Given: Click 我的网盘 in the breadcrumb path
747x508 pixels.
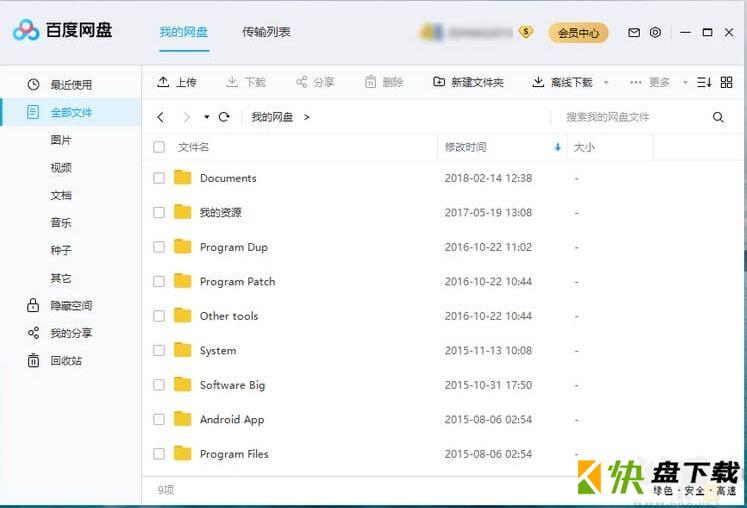Looking at the screenshot, I should click(x=272, y=117).
